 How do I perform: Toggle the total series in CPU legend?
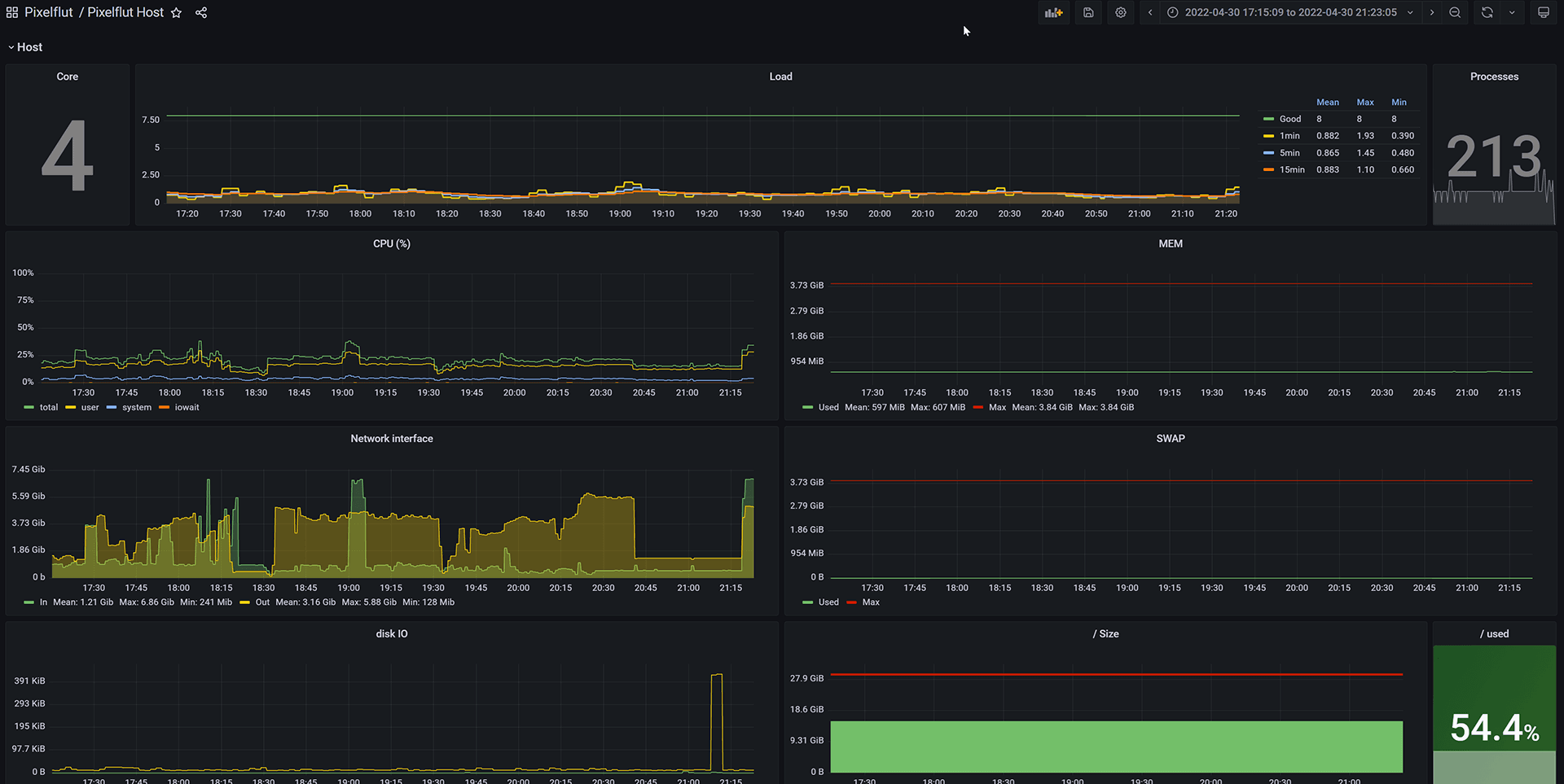(x=49, y=407)
